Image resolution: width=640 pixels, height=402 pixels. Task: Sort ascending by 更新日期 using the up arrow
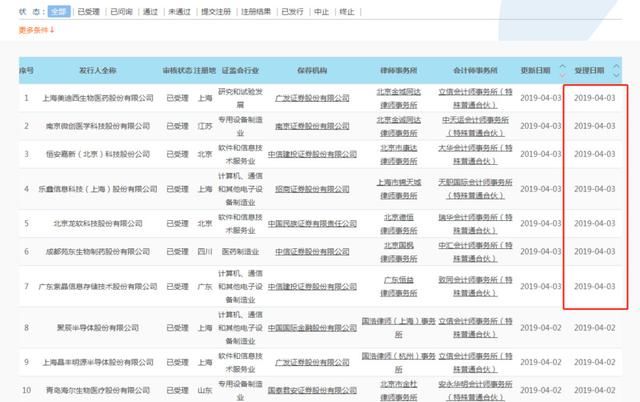[x=562, y=67]
